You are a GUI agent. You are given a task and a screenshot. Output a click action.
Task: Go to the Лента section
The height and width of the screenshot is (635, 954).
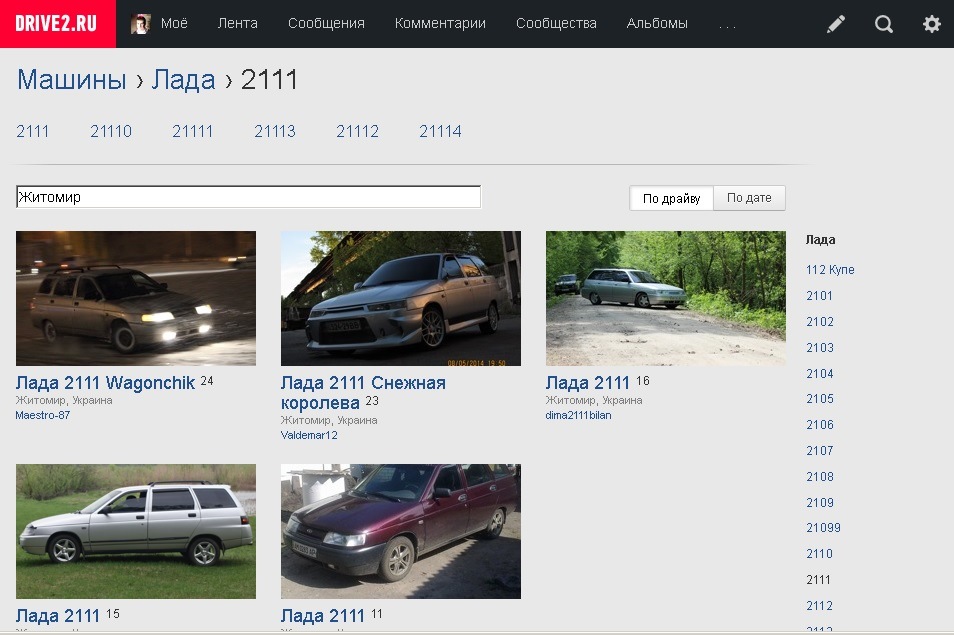[238, 24]
